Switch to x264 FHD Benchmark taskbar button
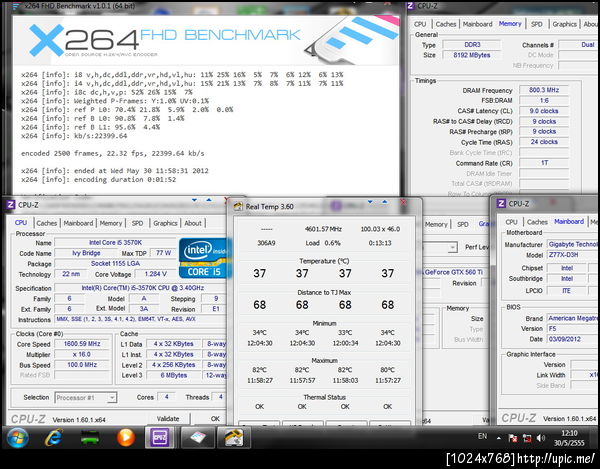This screenshot has width=600, height=469. click(x=197, y=437)
